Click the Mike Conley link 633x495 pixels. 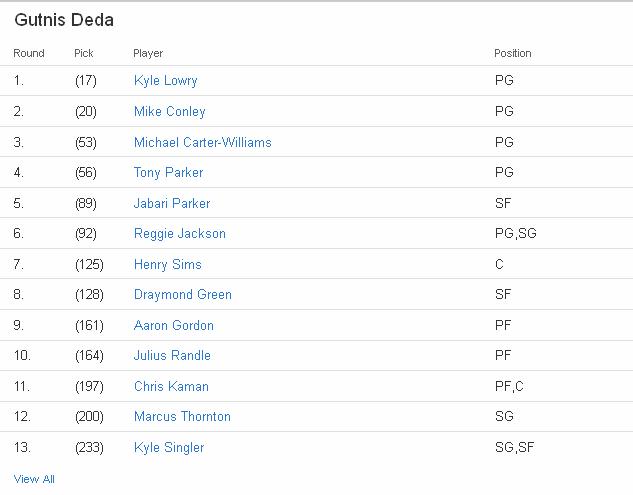click(170, 112)
